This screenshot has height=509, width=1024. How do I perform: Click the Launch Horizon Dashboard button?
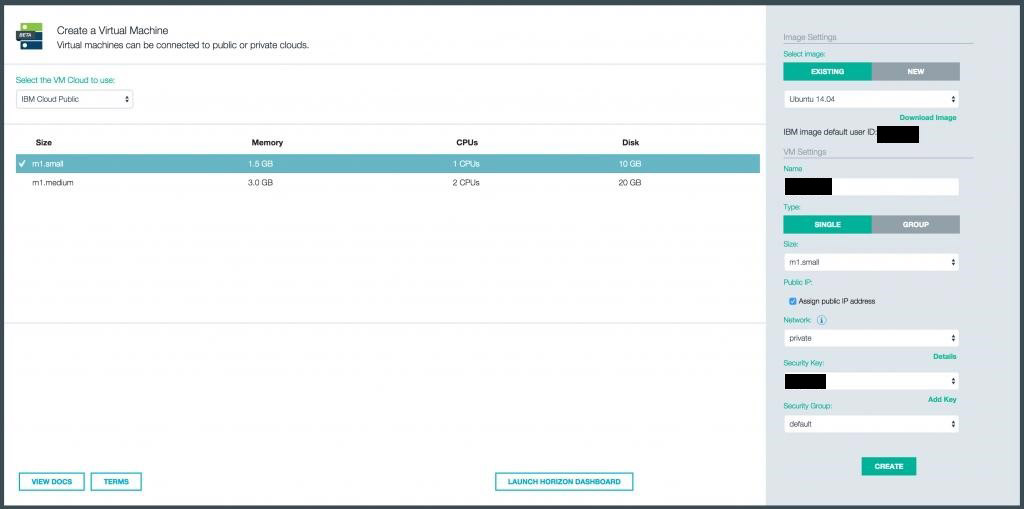coord(564,482)
